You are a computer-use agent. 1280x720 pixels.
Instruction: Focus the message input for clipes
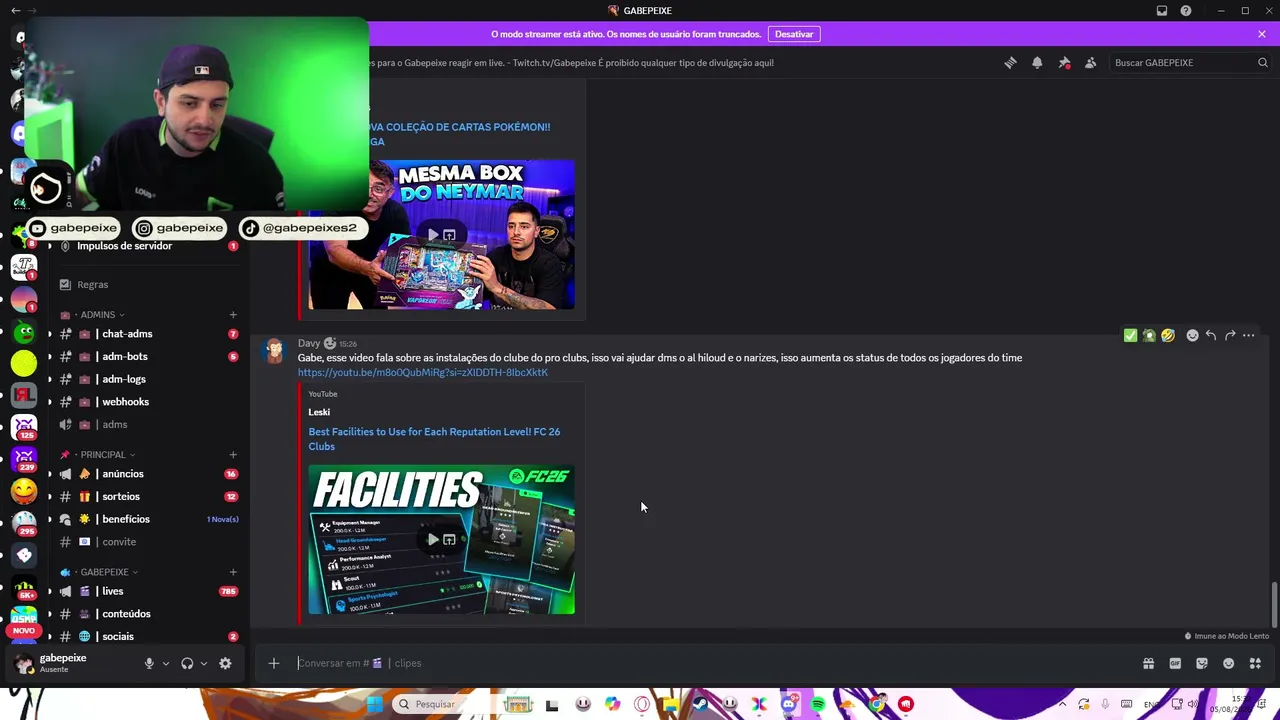715,663
